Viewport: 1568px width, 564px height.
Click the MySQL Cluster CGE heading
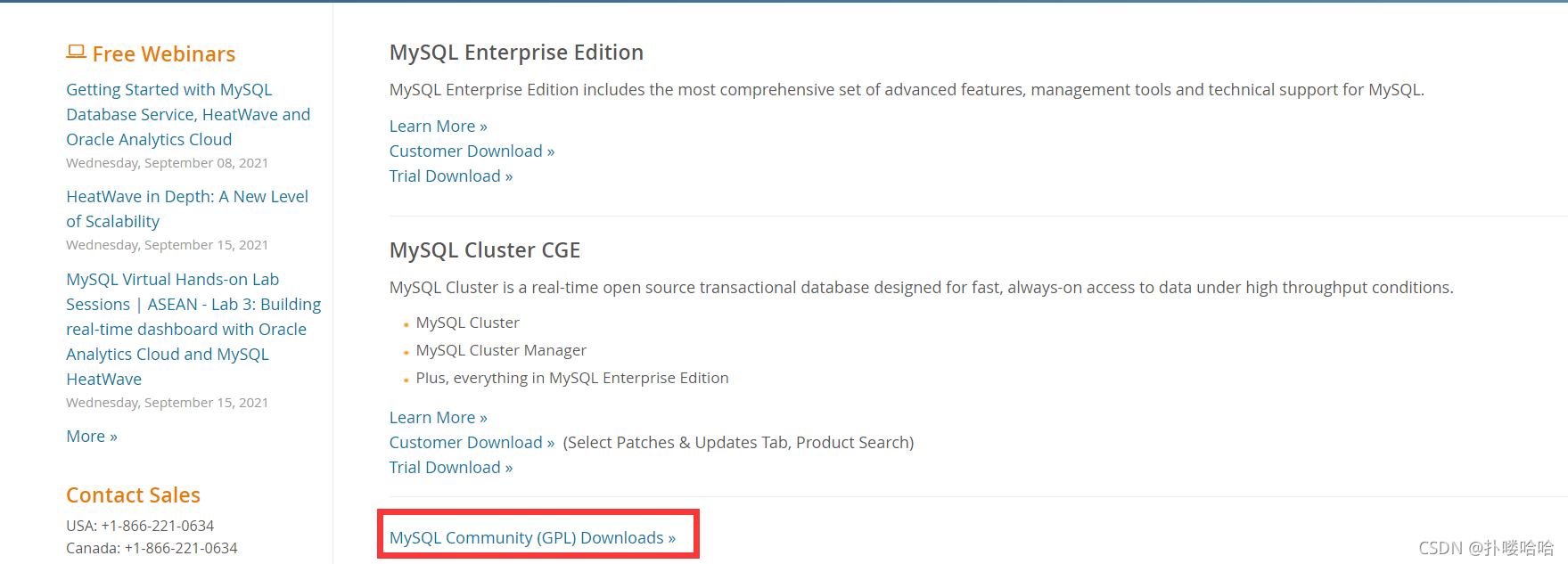[484, 250]
